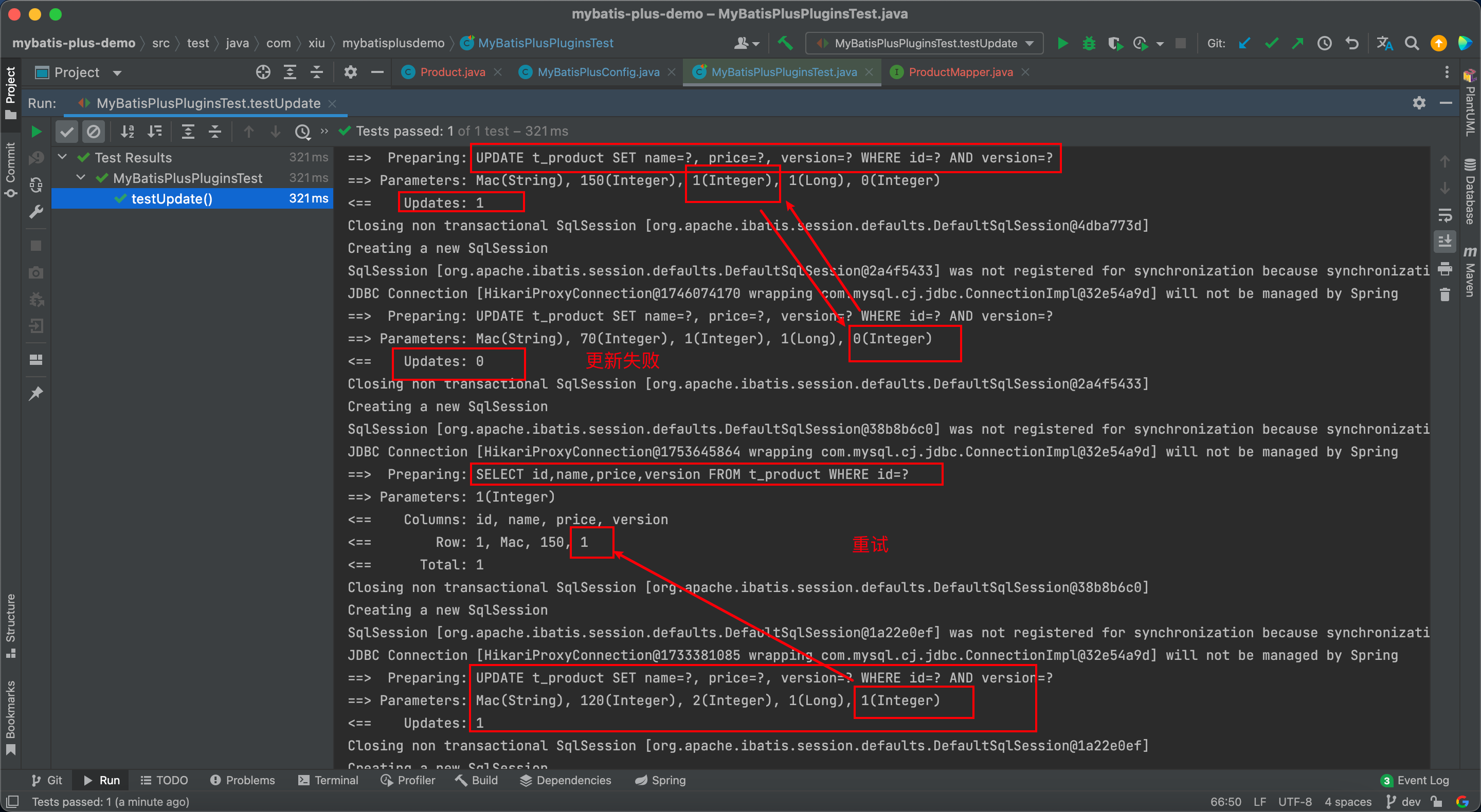Viewport: 1481px width, 812px height.
Task: Switch to ProductMapper.java tab
Action: pyautogui.click(x=960, y=72)
